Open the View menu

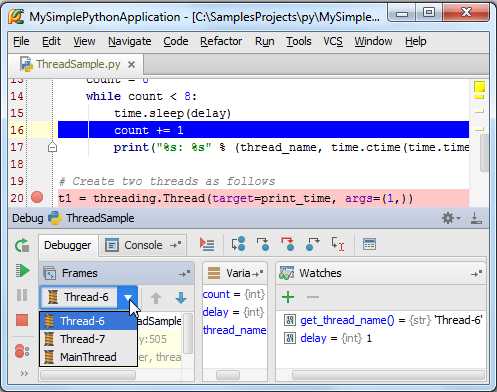(x=84, y=41)
